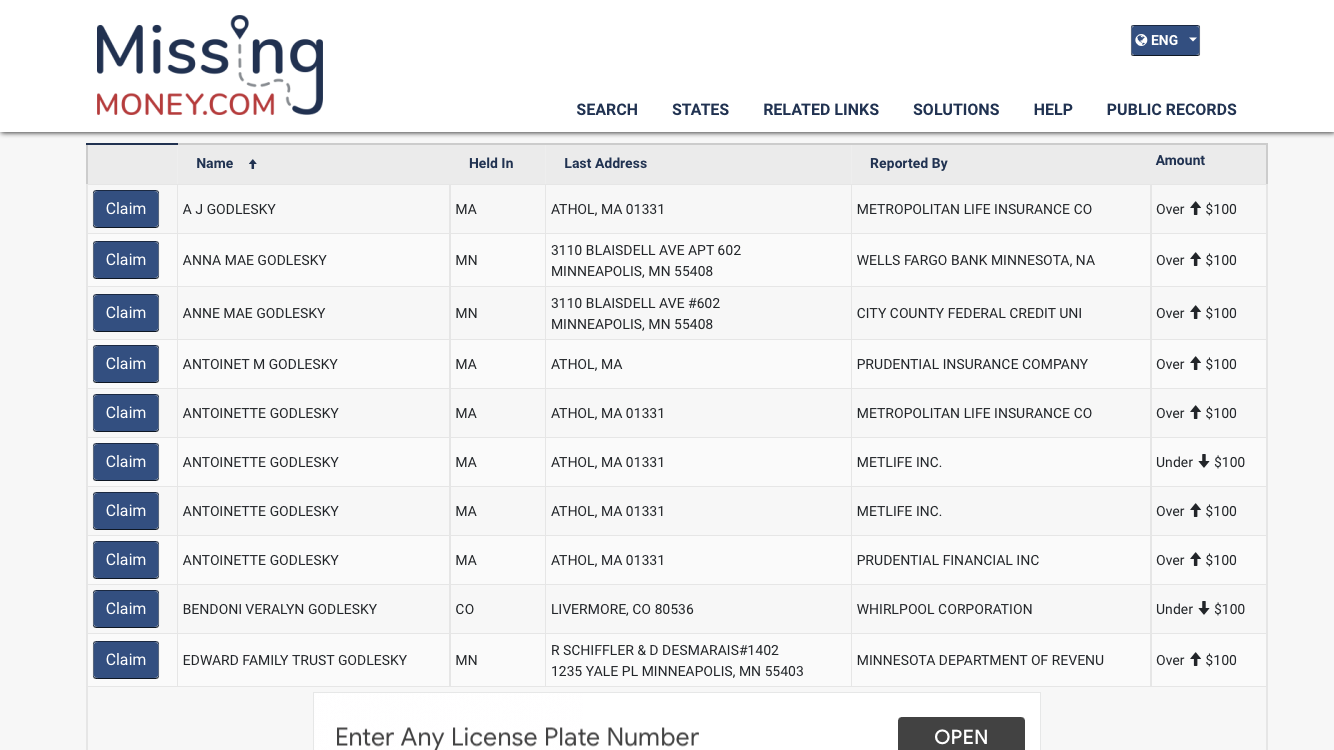Viewport: 1334px width, 750px height.
Task: Claim the ANNA MAE GODLESKY record
Action: (126, 260)
